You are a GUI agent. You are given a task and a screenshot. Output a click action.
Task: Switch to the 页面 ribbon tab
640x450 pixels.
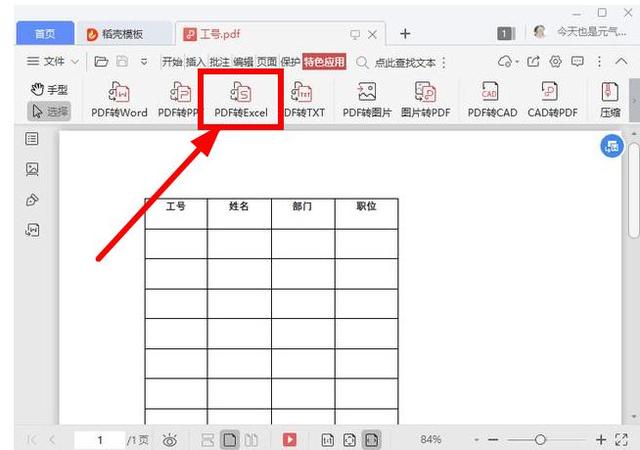[x=267, y=62]
